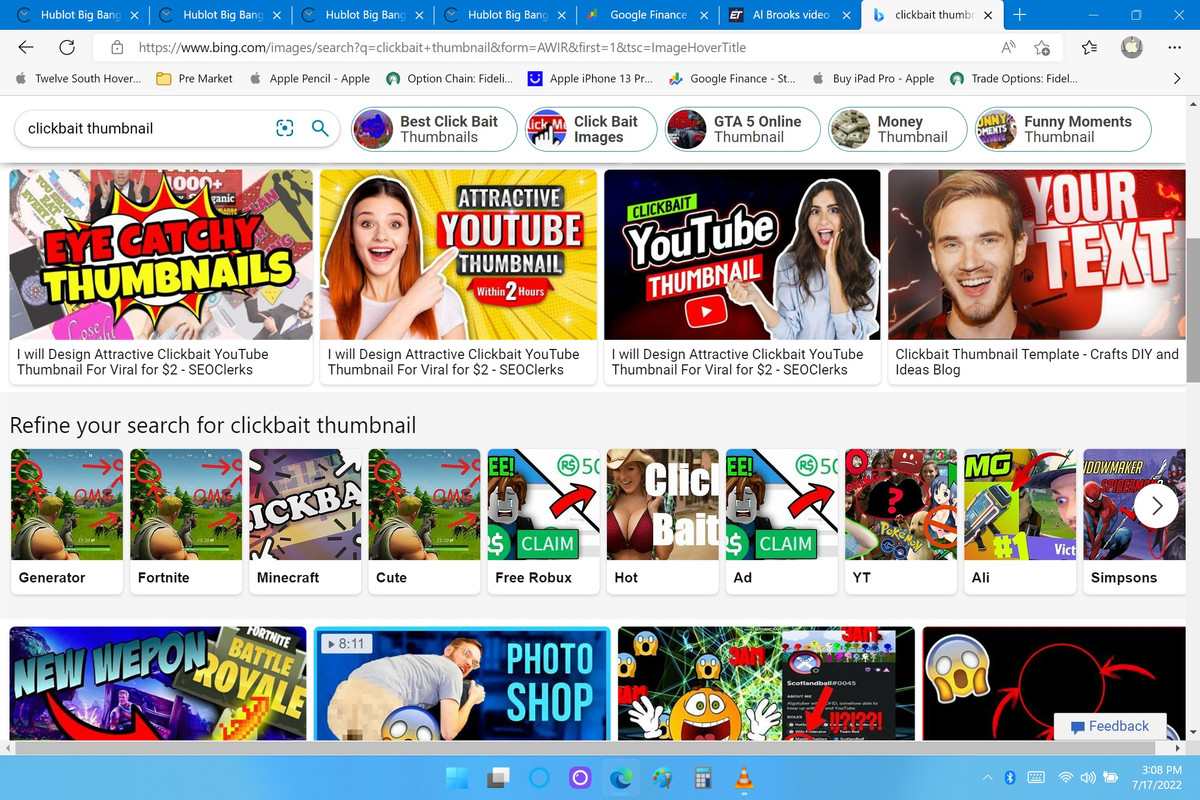Select GTA 5 Online Thumbnail suggestion
This screenshot has width=1200, height=800.
click(742, 129)
